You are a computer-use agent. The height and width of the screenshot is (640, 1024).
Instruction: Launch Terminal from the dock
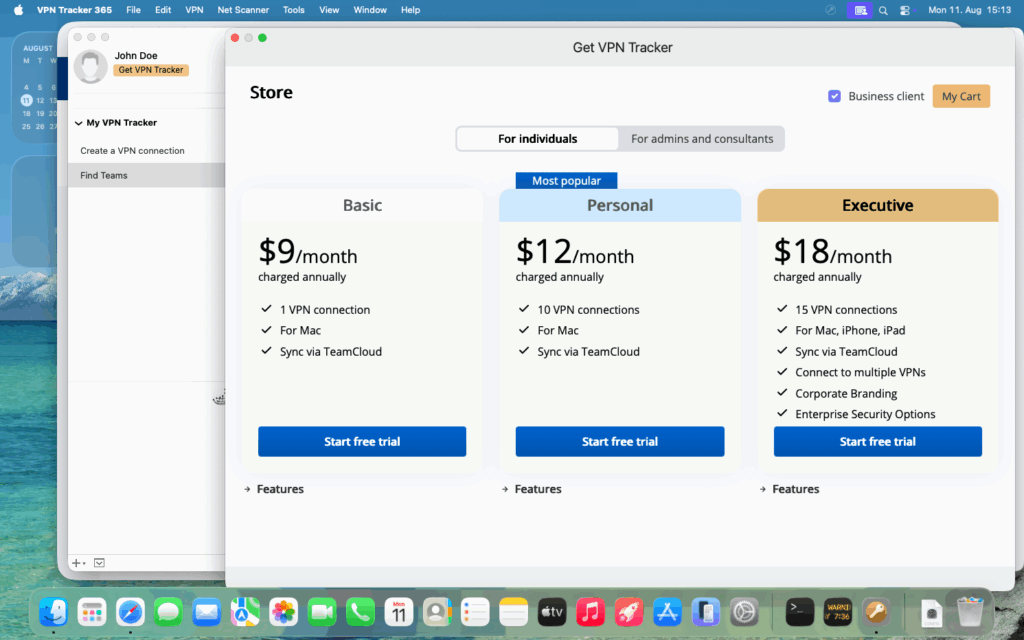[x=799, y=612]
